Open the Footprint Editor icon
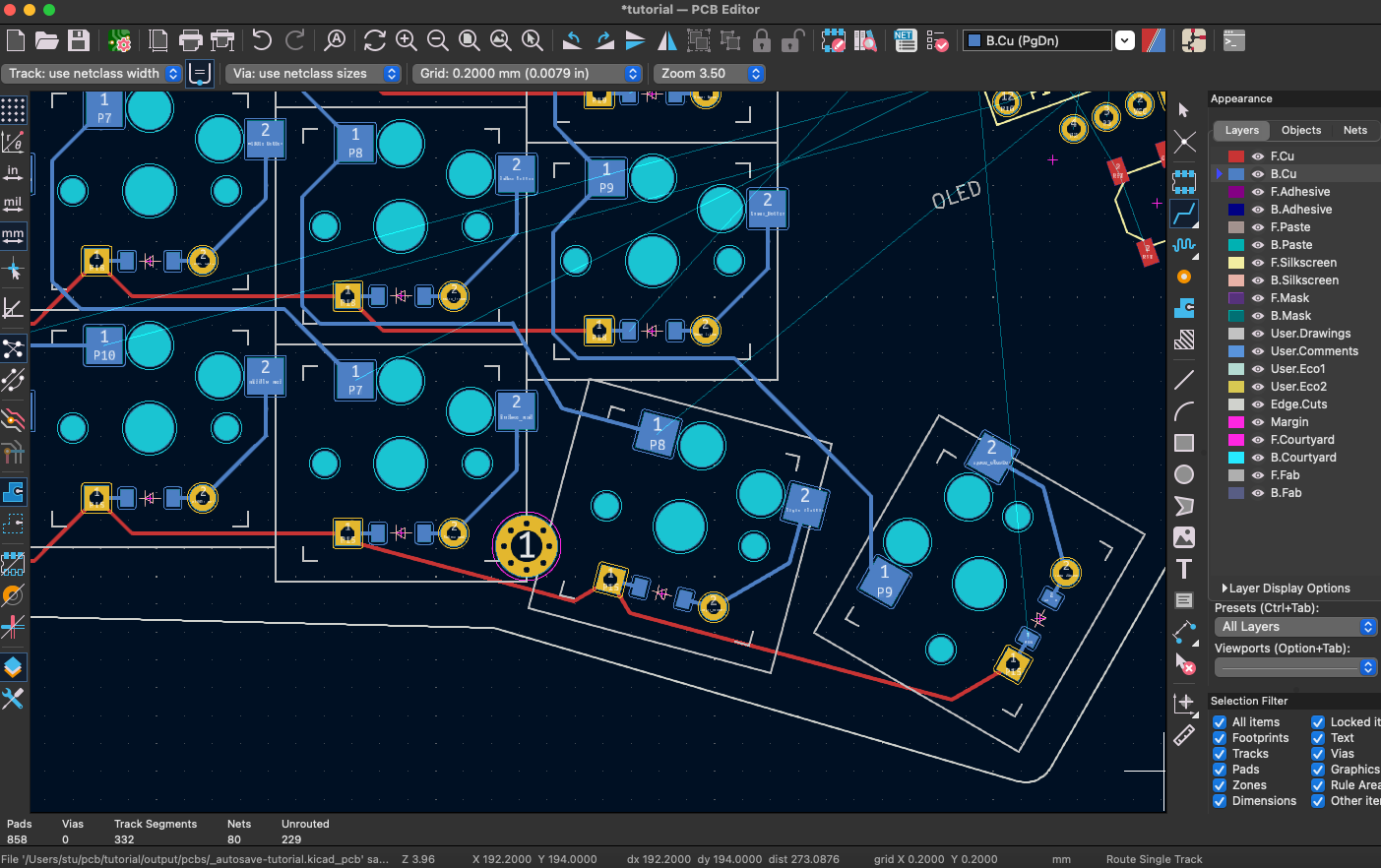 pos(833,40)
